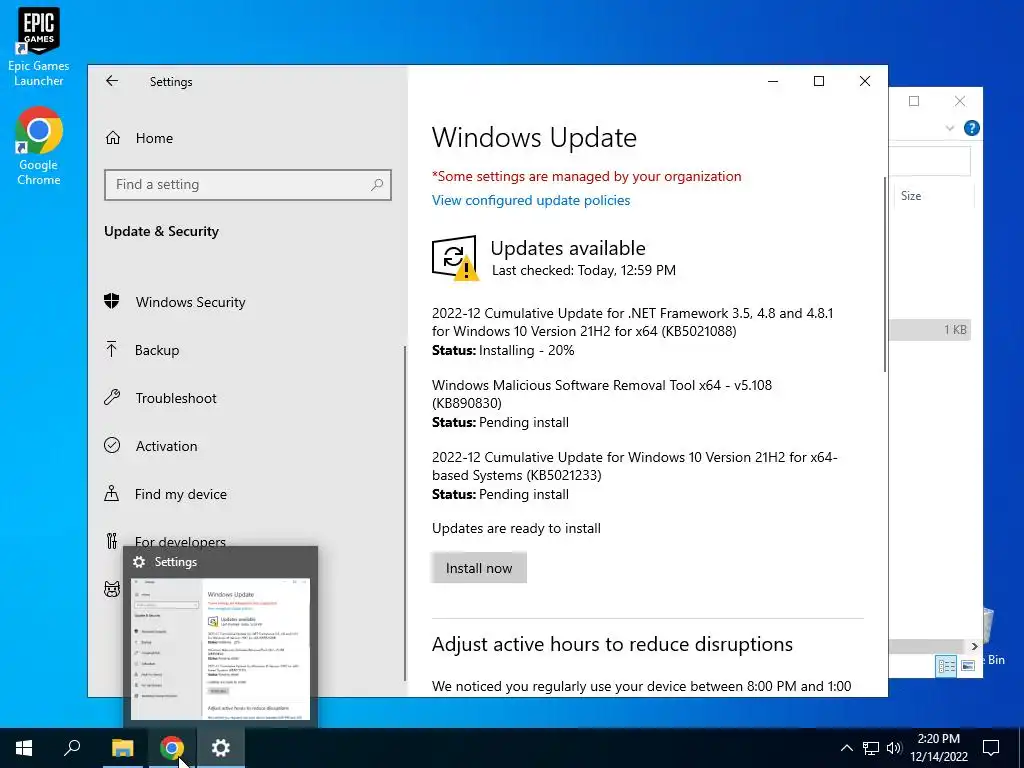
Task: Click the Windows Security shield icon
Action: click(112, 301)
